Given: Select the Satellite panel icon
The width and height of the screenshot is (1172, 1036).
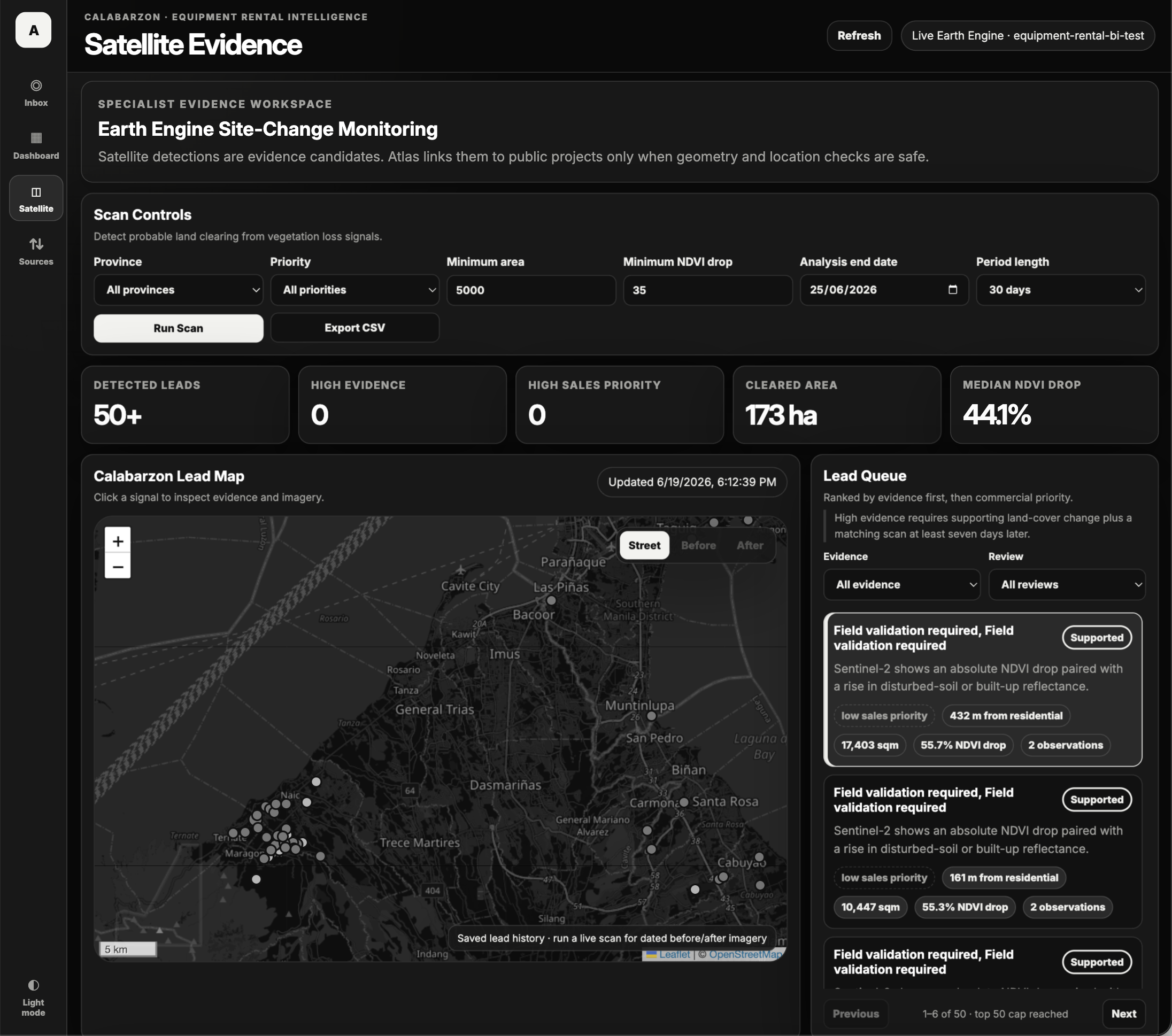Looking at the screenshot, I should pos(36,192).
